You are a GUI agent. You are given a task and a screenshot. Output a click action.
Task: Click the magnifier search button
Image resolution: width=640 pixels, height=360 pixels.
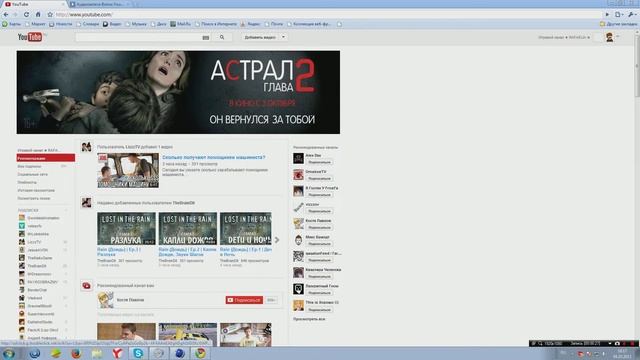[x=222, y=37]
